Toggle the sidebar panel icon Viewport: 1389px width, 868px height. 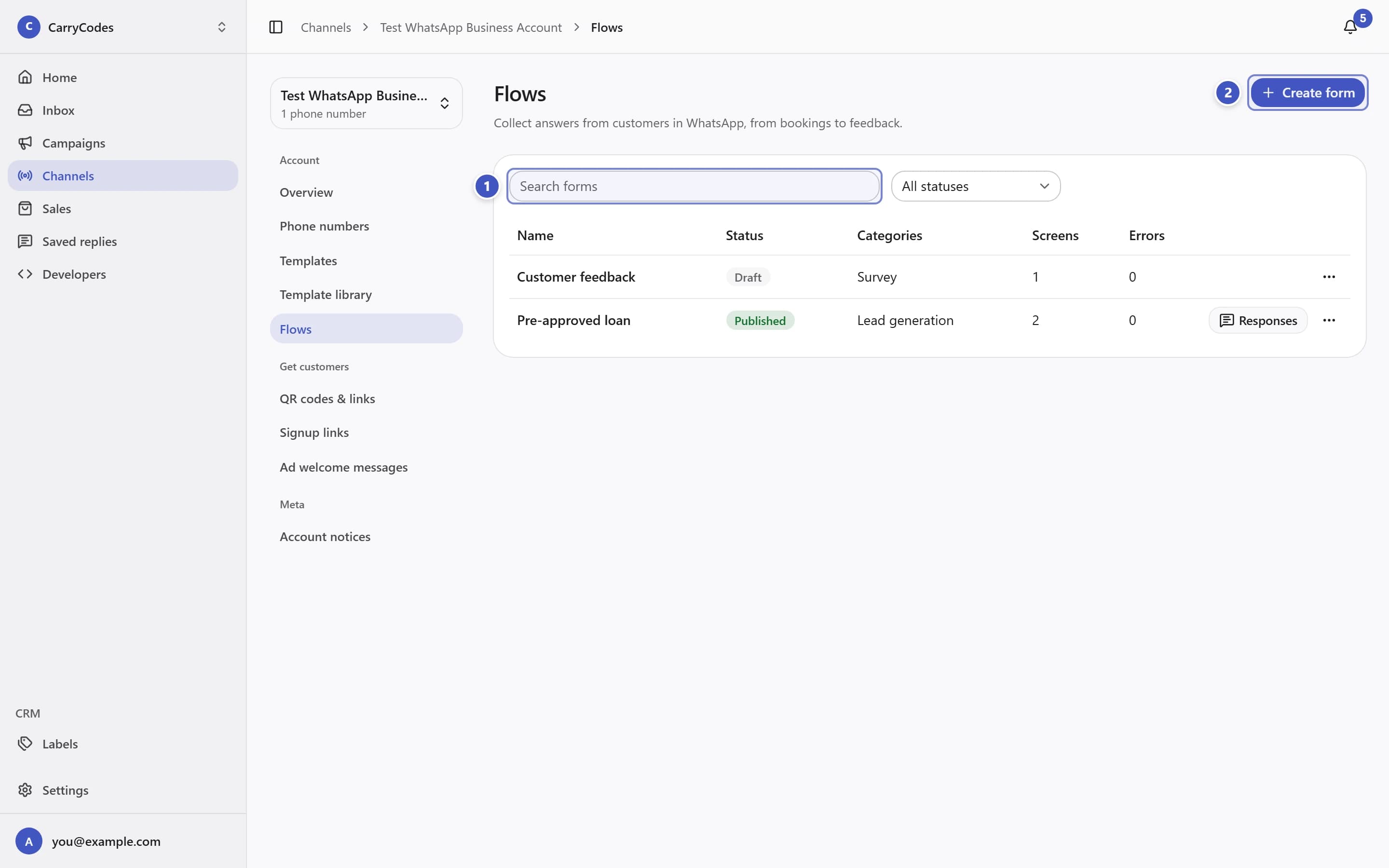pyautogui.click(x=275, y=27)
